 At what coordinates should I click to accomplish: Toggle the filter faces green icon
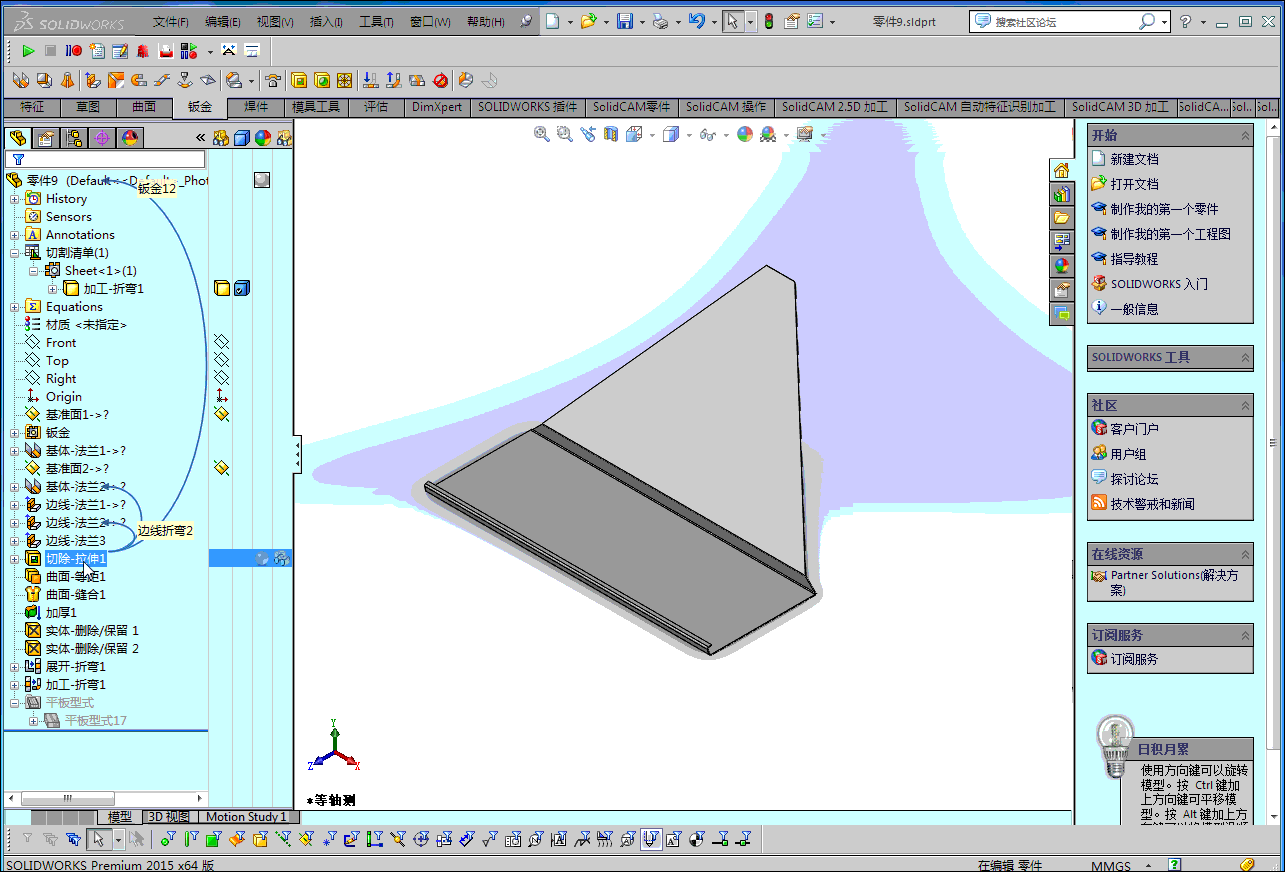[x=214, y=838]
